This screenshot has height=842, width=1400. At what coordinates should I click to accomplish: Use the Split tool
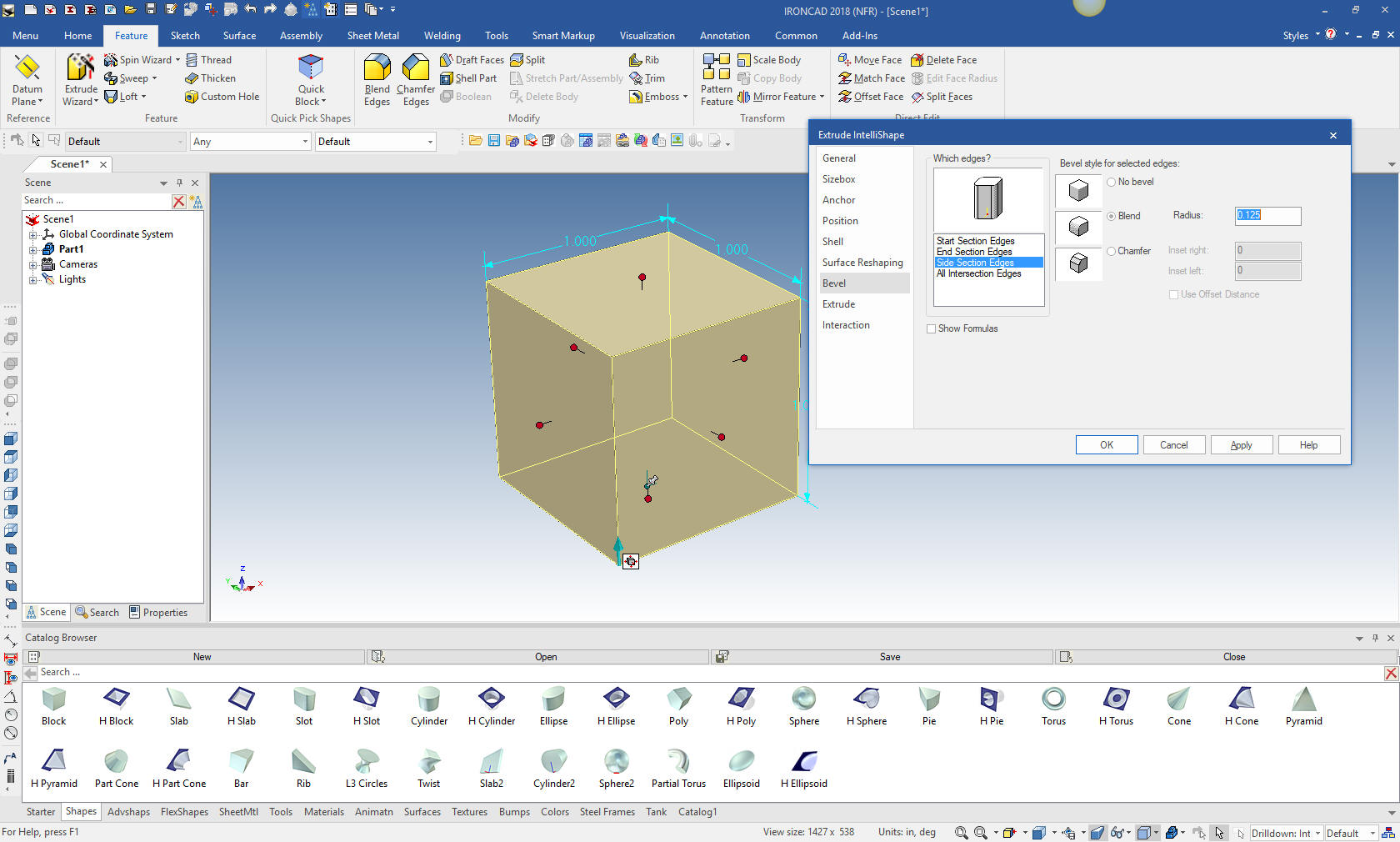pyautogui.click(x=527, y=60)
